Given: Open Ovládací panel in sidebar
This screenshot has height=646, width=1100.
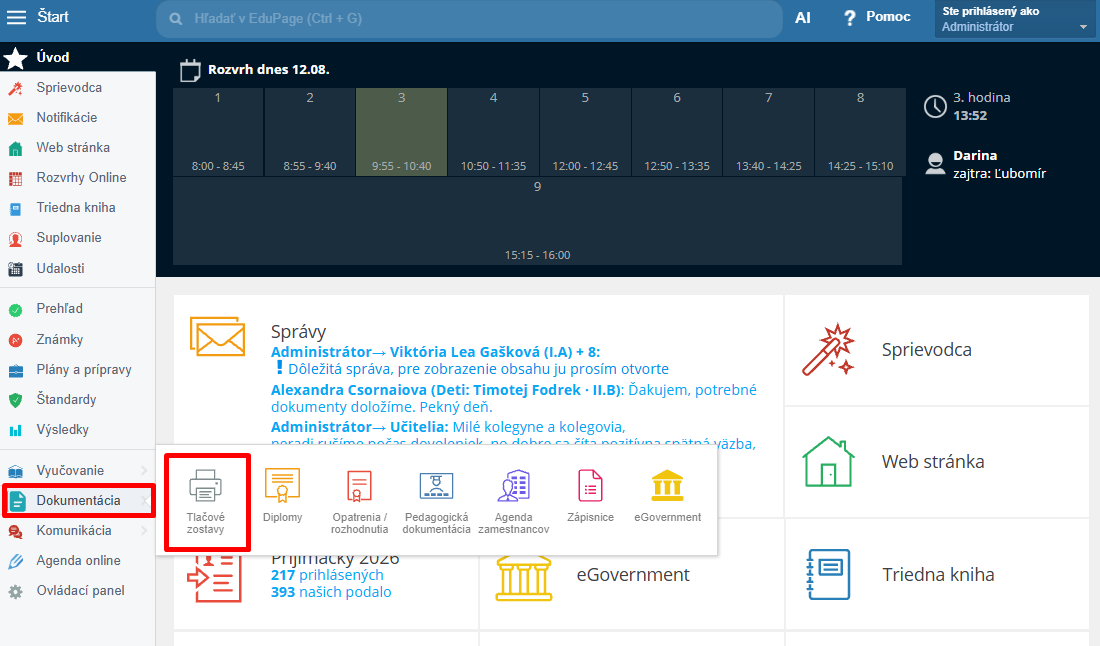Looking at the screenshot, I should pyautogui.click(x=78, y=591).
